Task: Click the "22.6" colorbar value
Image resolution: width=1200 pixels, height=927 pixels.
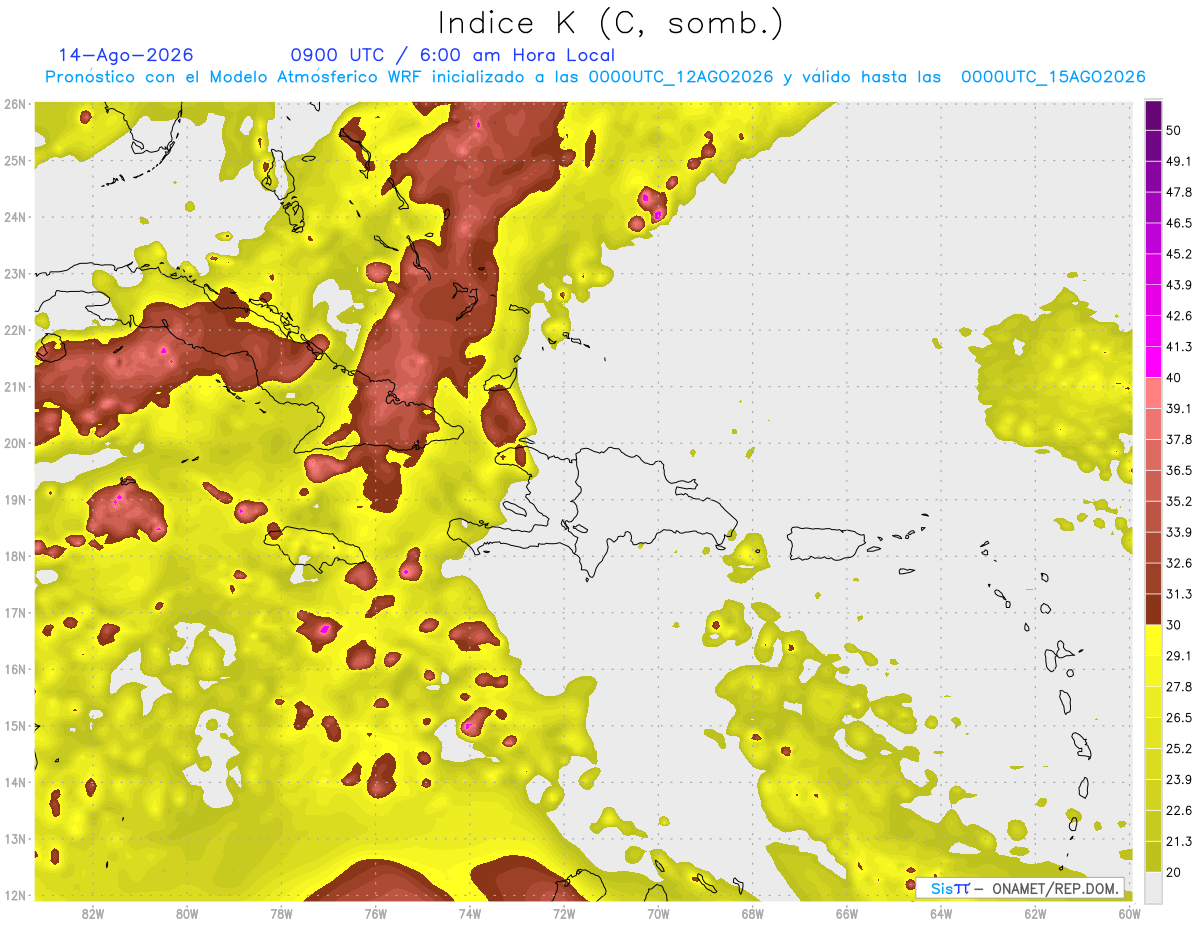Action: 1179,810
